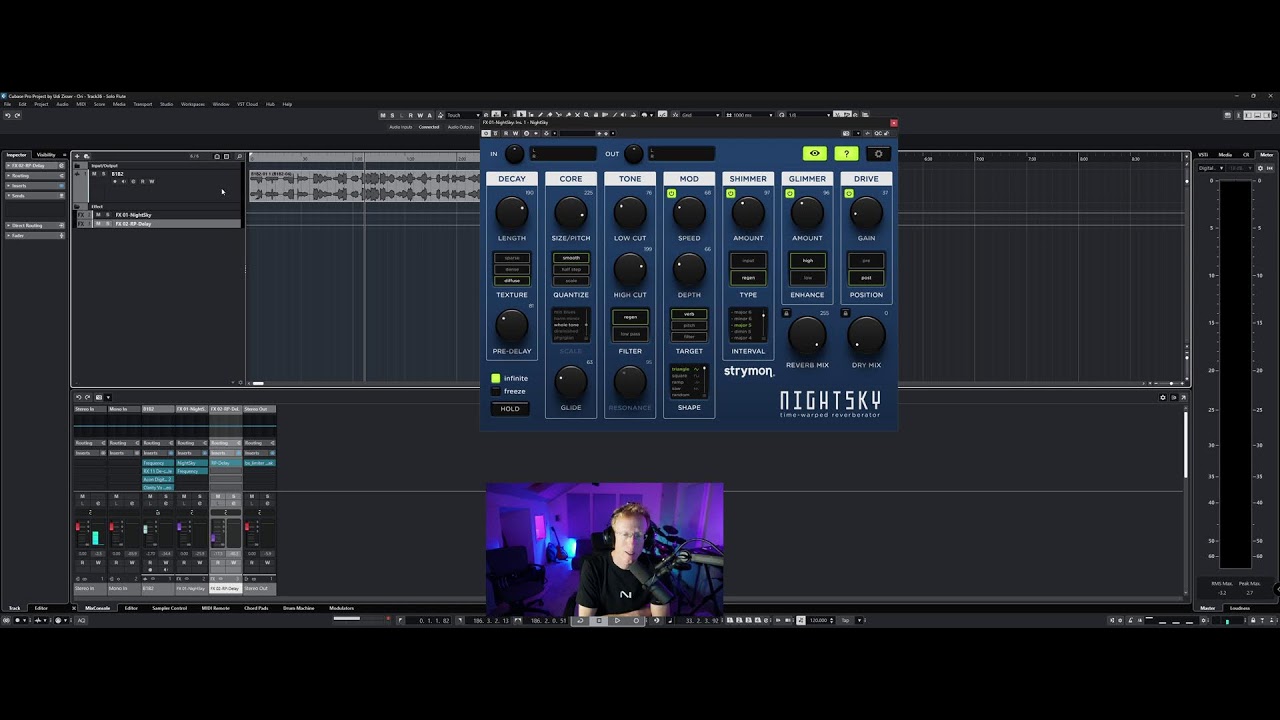Open the Audio menu

[x=62, y=104]
